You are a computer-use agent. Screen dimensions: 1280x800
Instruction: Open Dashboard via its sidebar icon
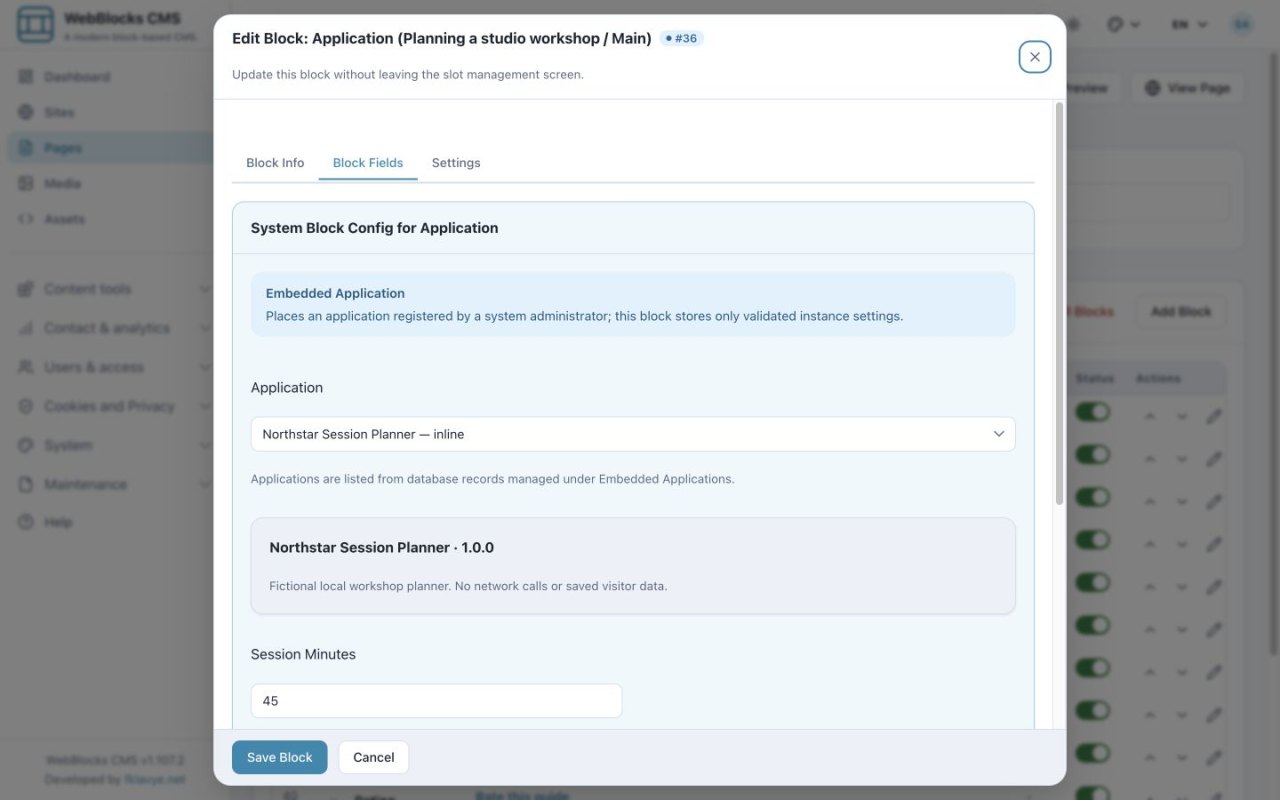(x=26, y=77)
